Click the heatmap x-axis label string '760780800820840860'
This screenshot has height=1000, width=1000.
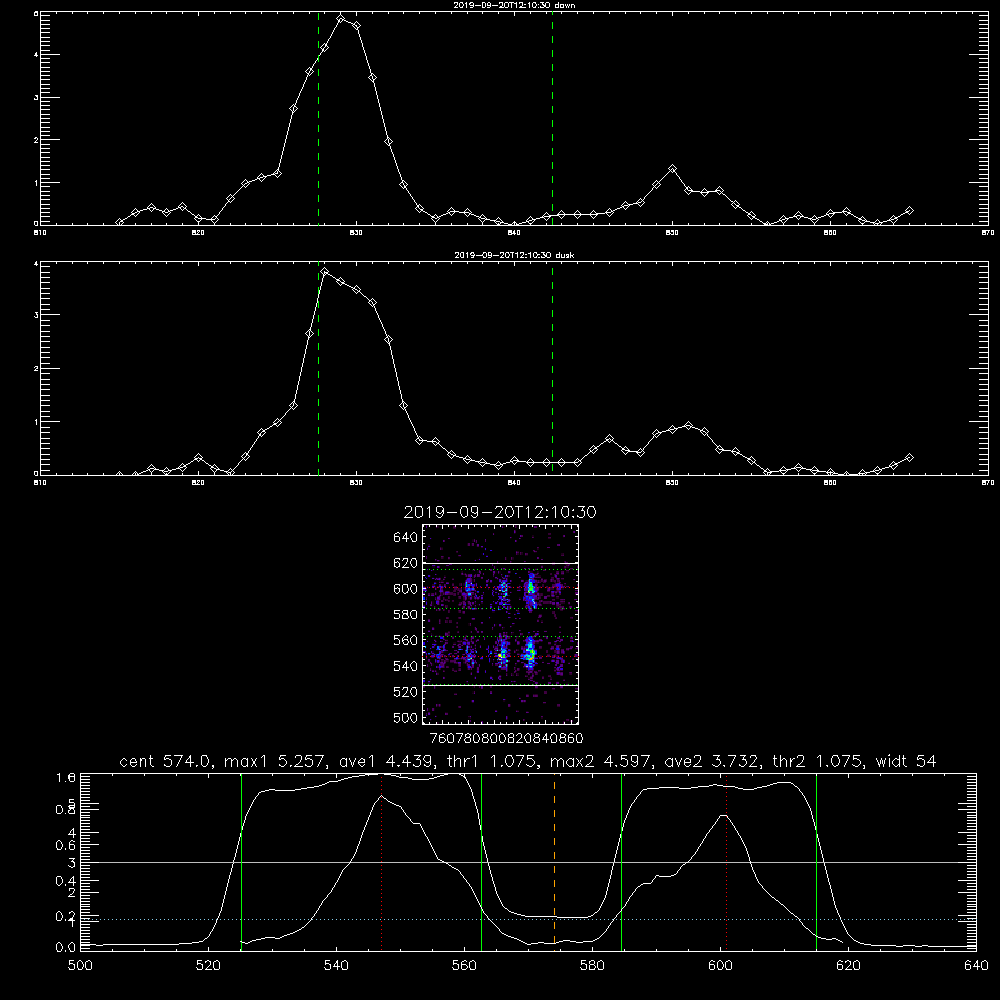pyautogui.click(x=506, y=738)
